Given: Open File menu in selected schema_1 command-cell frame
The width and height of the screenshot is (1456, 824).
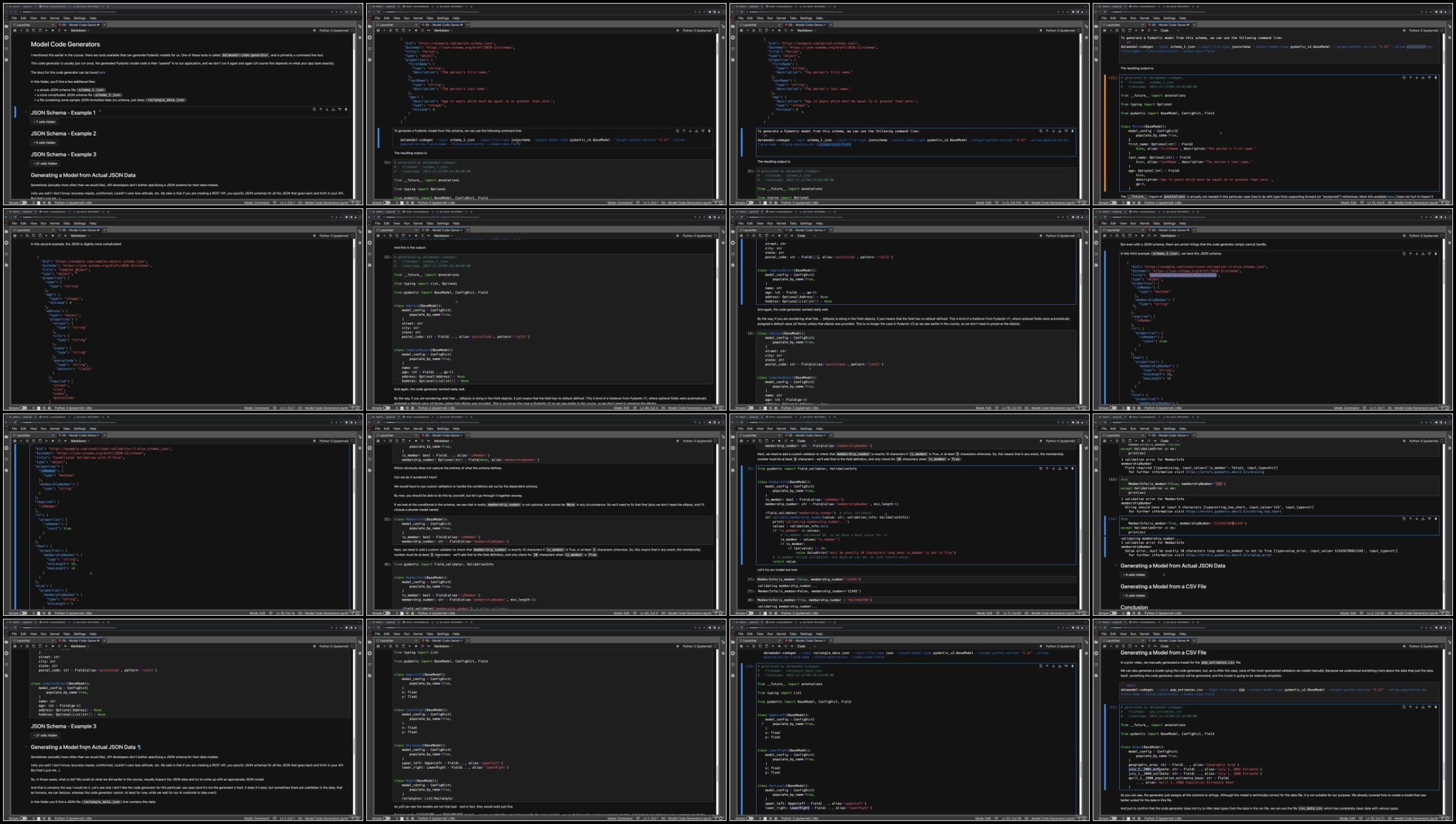Looking at the screenshot, I should coord(378,18).
